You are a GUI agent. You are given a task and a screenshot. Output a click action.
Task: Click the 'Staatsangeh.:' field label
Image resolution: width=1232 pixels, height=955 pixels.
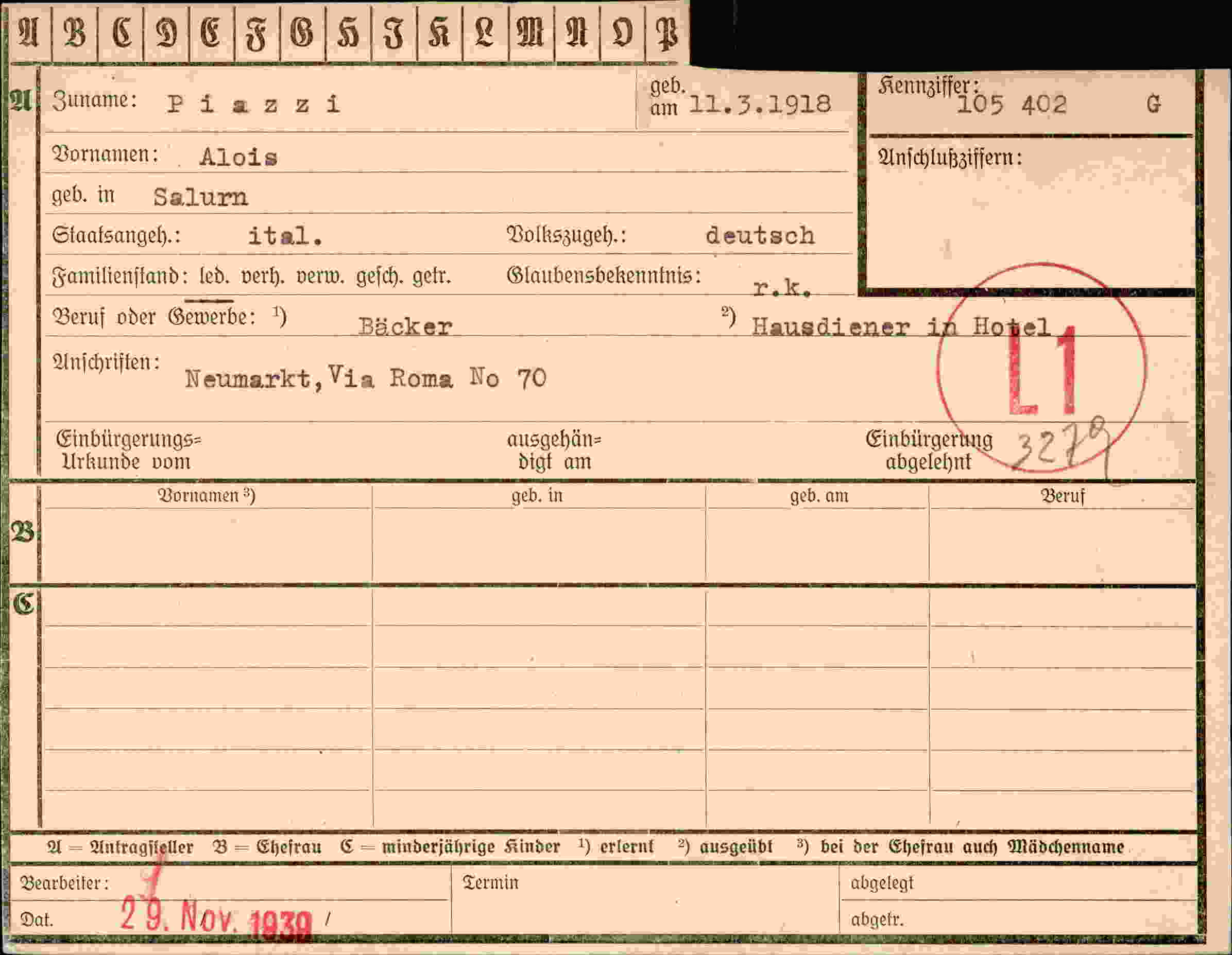coord(116,236)
